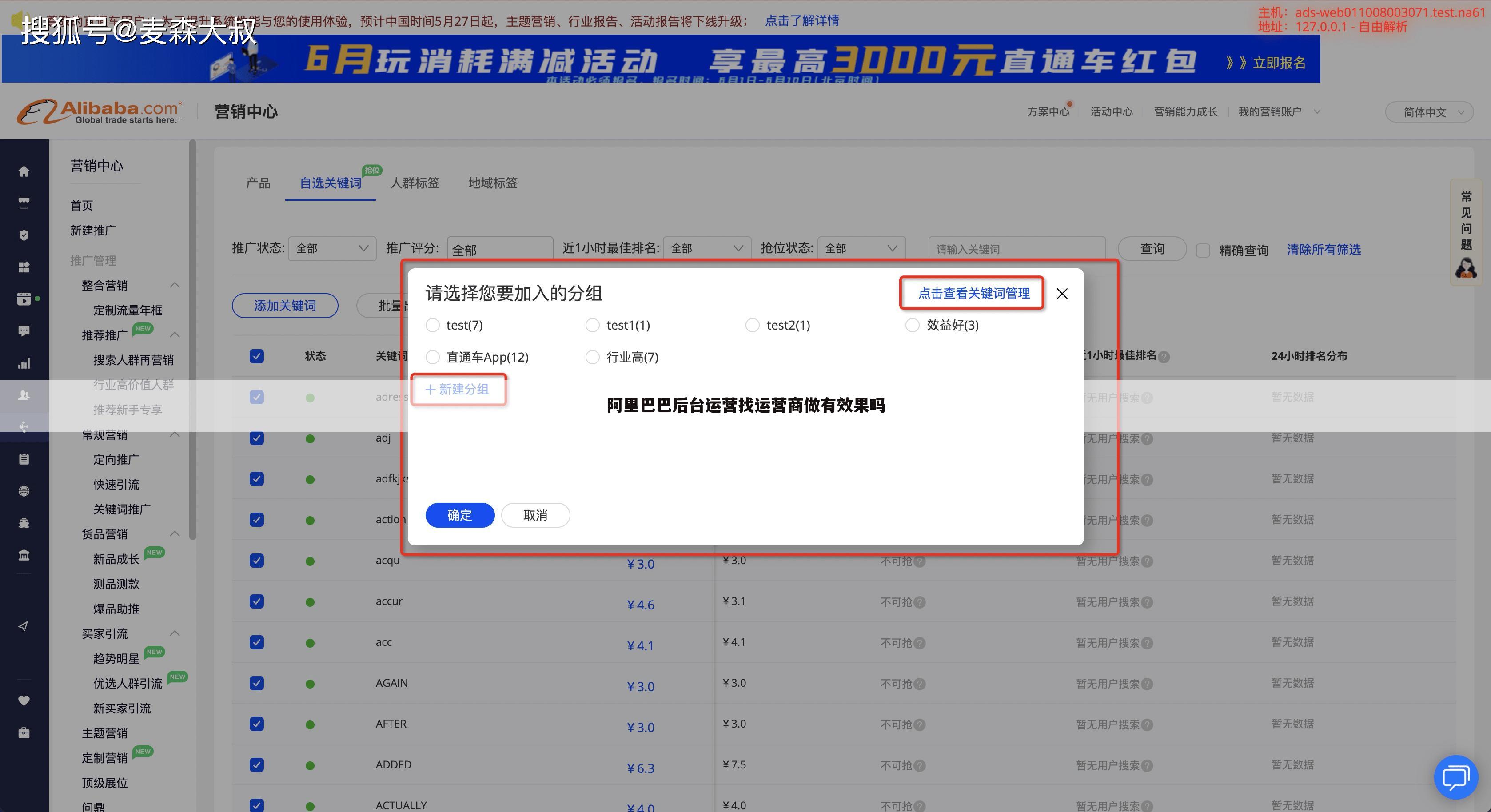Switch to the 产品 tab

[x=258, y=183]
